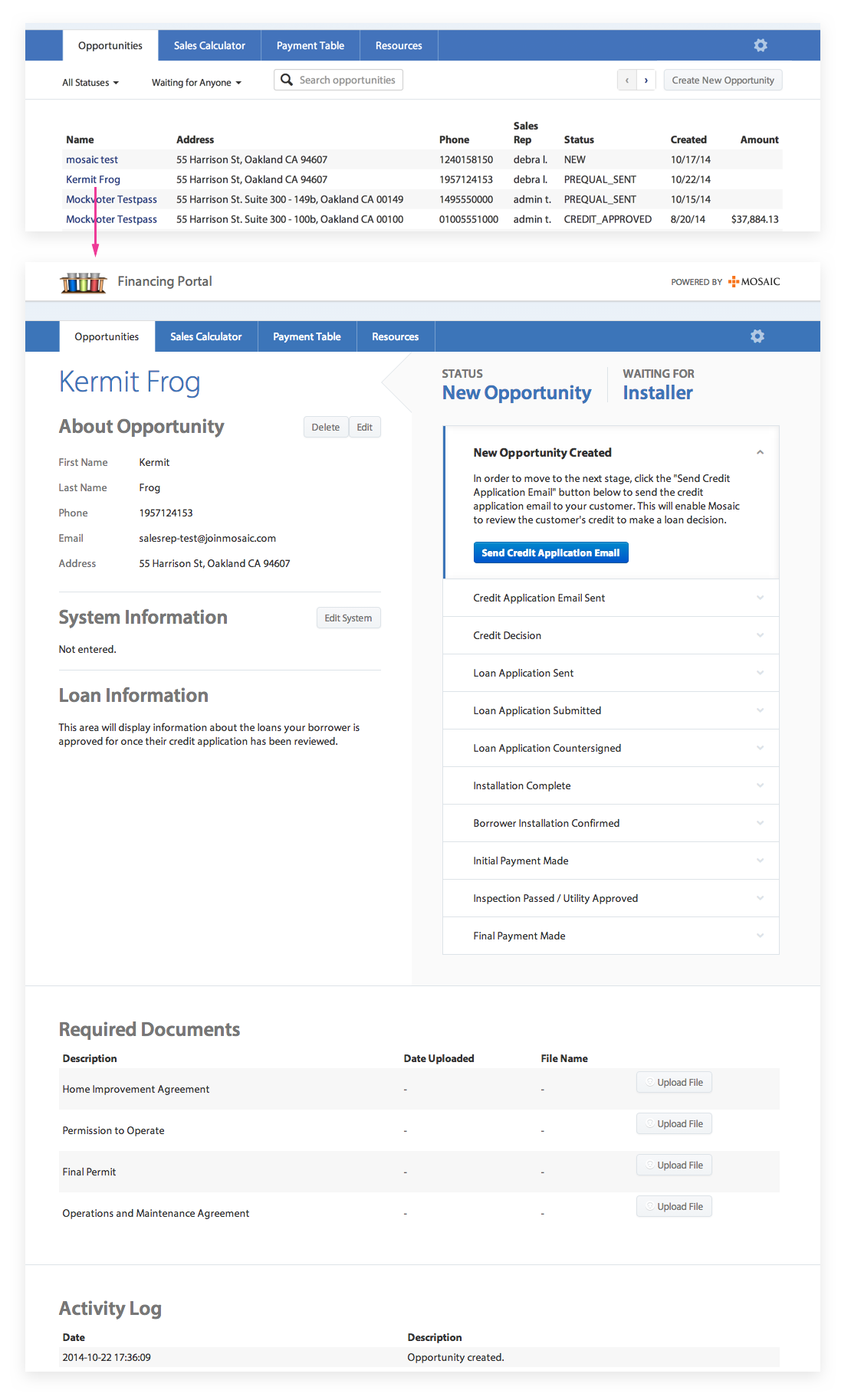
Task: Edit the About Opportunity details
Action: coord(365,427)
